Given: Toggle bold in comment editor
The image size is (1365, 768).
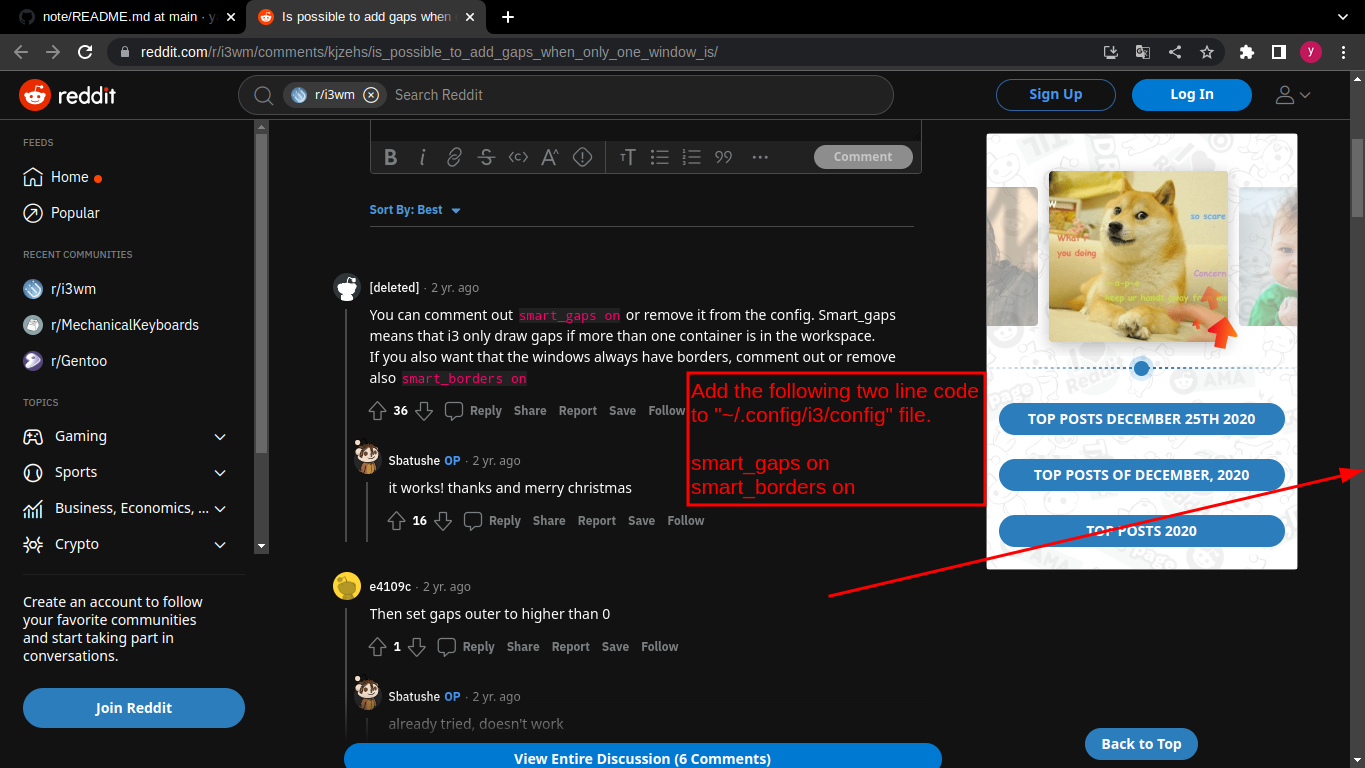Looking at the screenshot, I should pyautogui.click(x=391, y=157).
